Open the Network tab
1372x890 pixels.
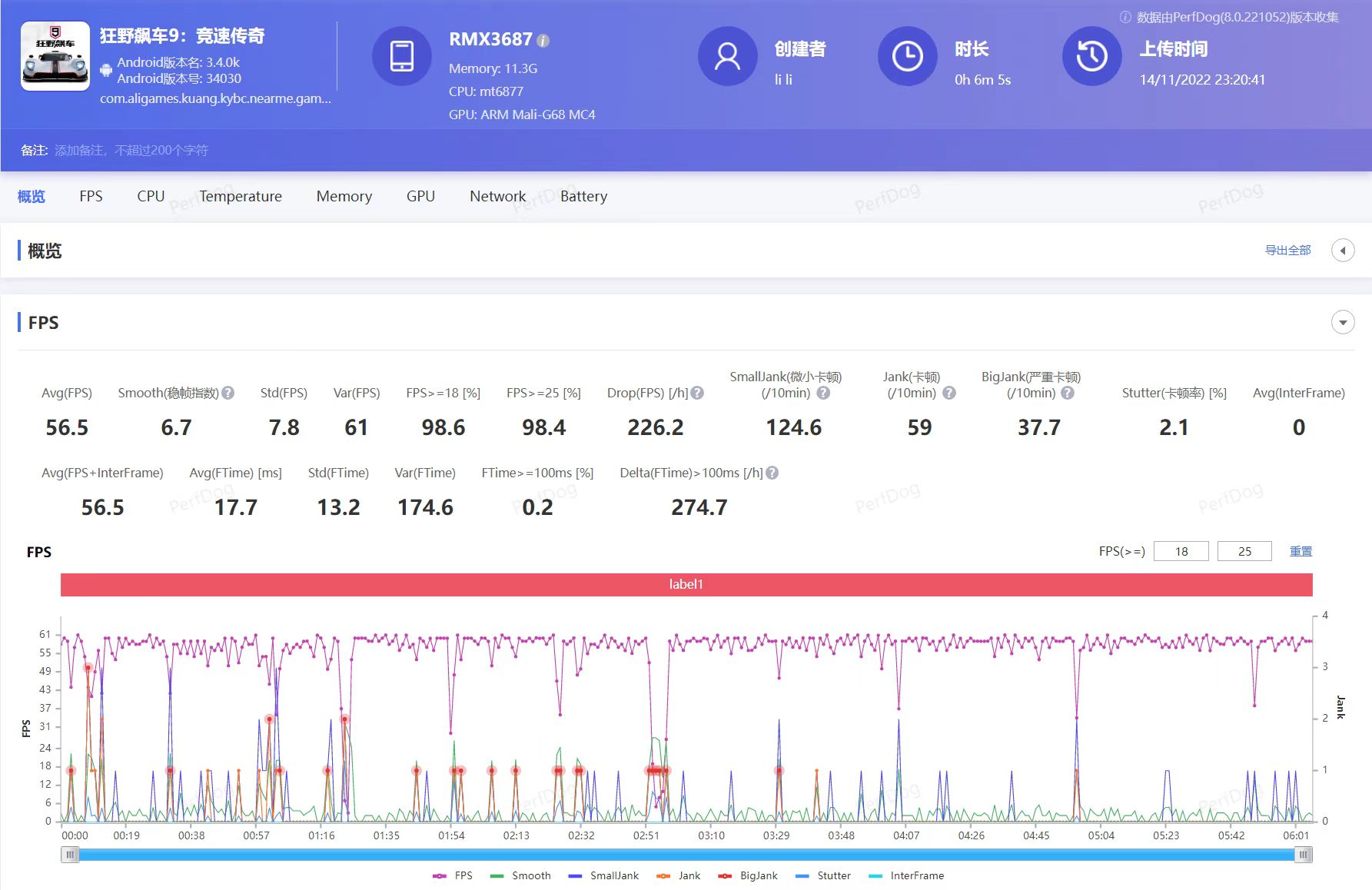[497, 196]
